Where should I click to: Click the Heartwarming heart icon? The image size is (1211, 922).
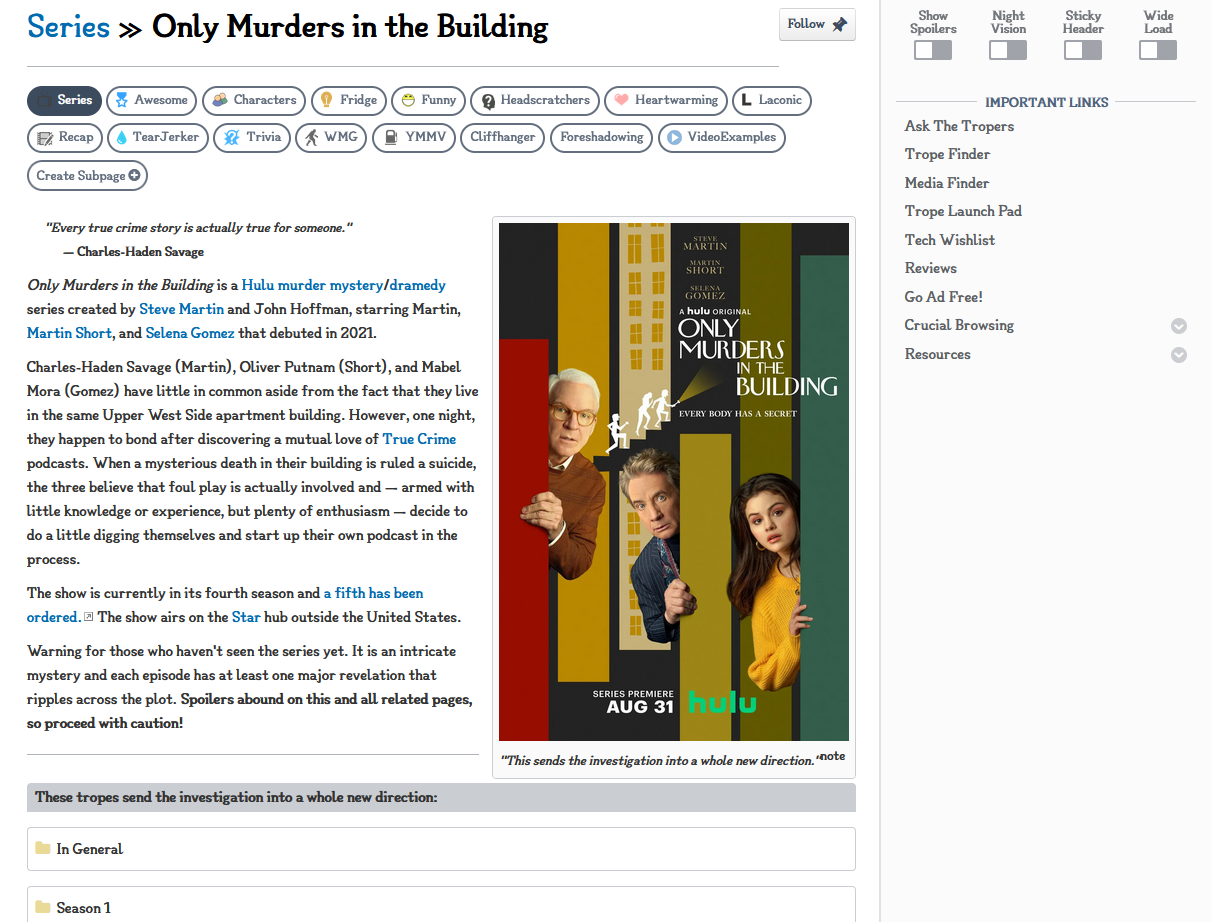[x=621, y=101]
